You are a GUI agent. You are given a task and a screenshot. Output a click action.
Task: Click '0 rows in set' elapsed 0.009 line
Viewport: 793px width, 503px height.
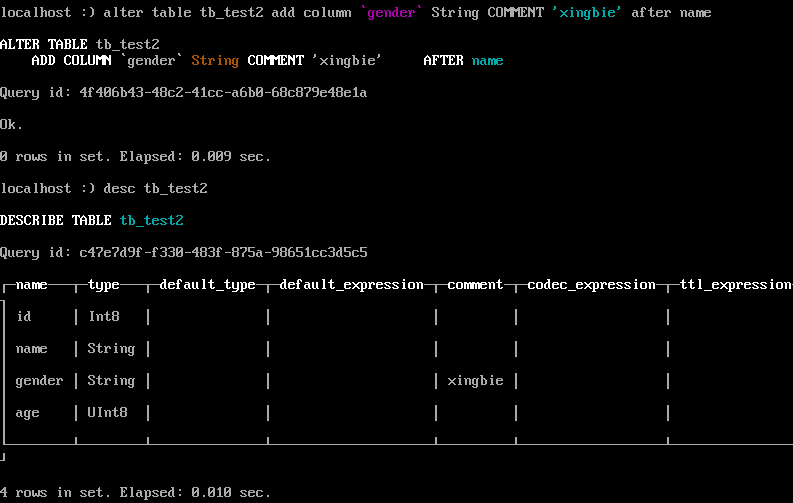pyautogui.click(x=135, y=157)
